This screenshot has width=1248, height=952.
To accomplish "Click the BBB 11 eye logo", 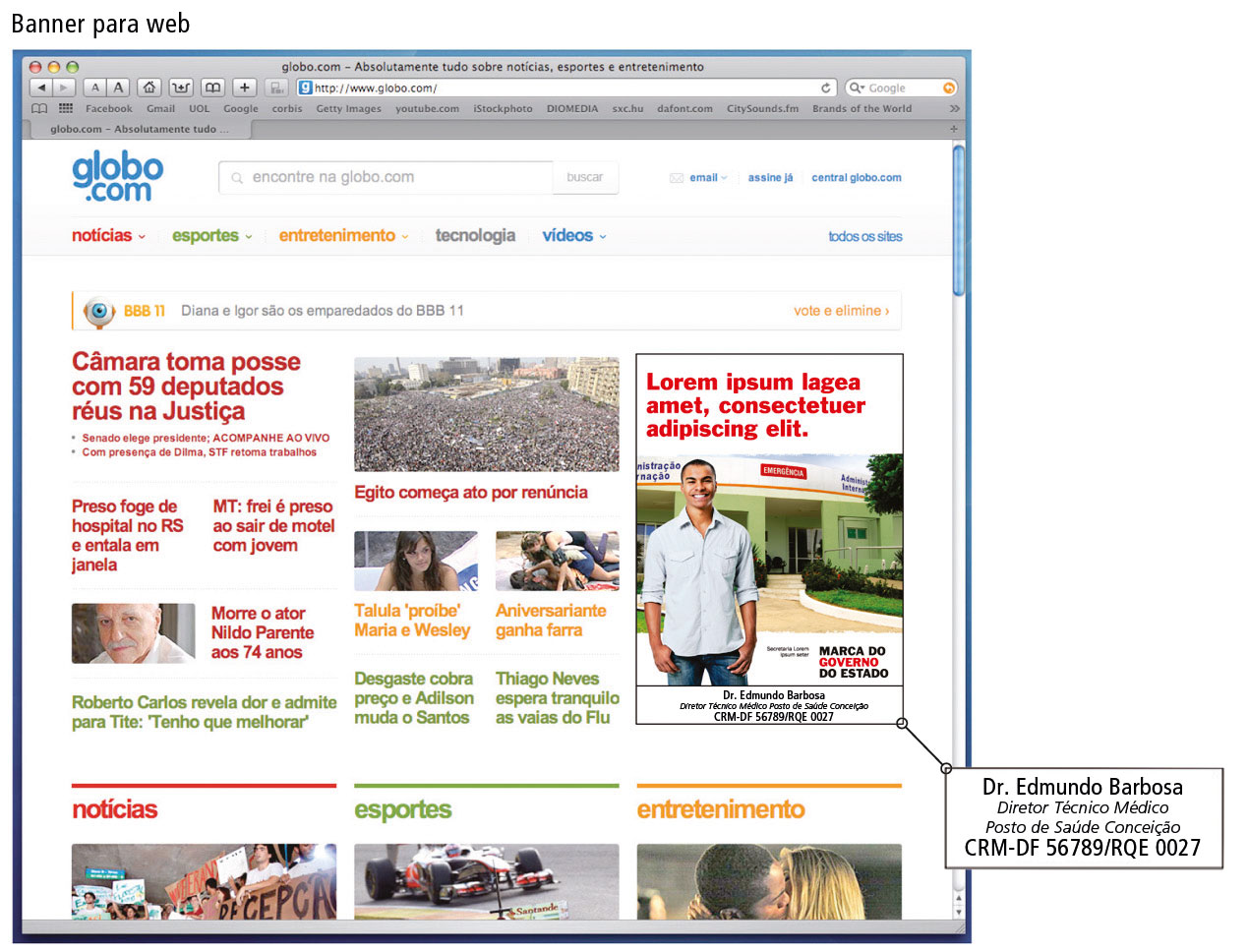I will pos(99,311).
